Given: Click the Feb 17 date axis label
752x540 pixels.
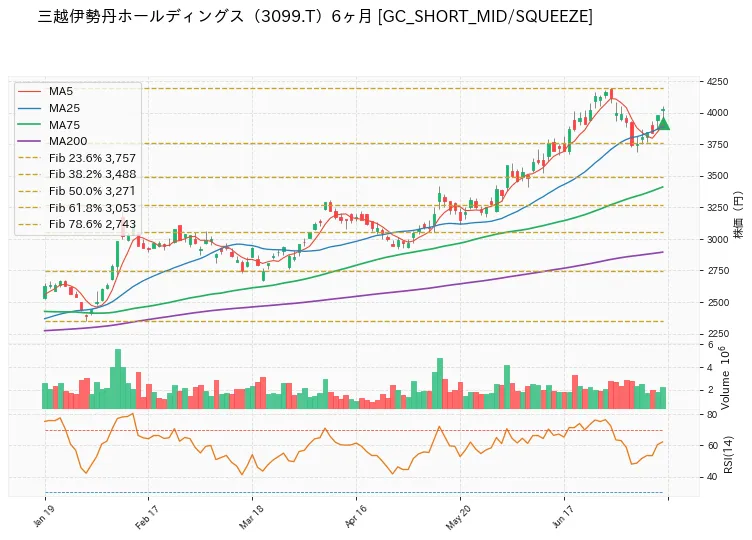Looking at the screenshot, I should pos(146,517).
